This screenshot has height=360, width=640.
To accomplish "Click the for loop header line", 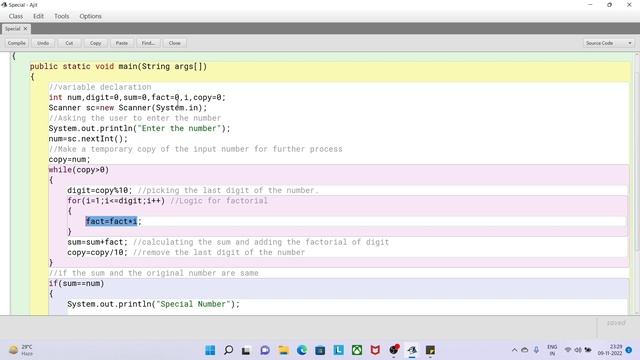I will [116, 201].
